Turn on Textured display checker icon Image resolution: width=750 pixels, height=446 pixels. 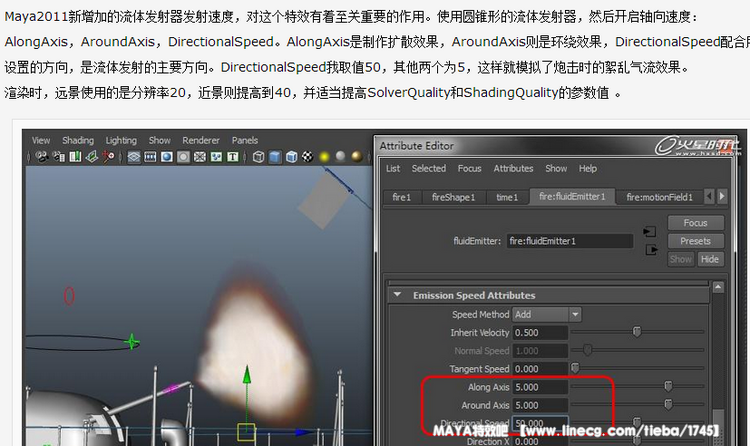[x=307, y=157]
